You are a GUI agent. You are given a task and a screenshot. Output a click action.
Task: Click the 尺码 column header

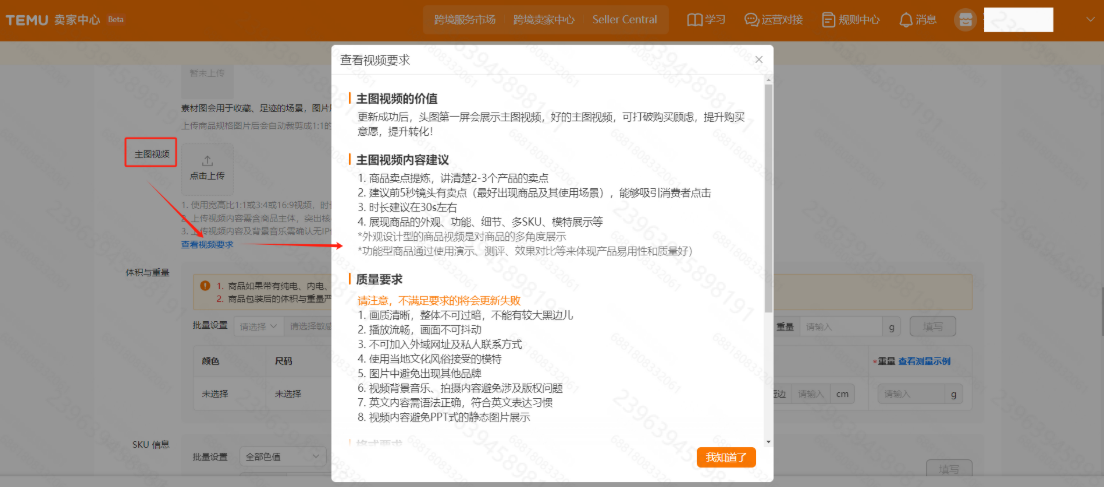pyautogui.click(x=284, y=361)
